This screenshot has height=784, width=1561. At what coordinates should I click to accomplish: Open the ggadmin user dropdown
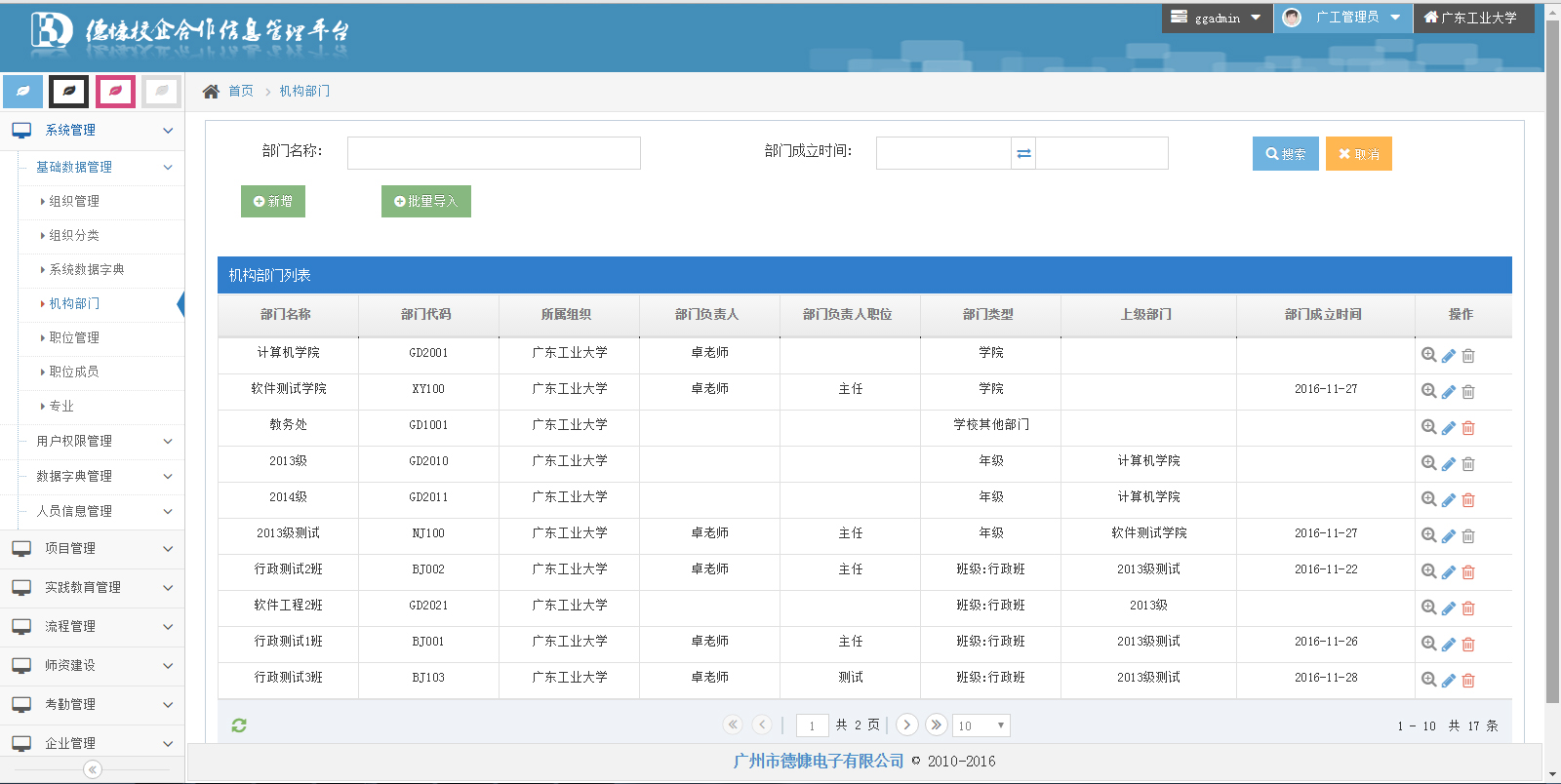(x=1217, y=18)
